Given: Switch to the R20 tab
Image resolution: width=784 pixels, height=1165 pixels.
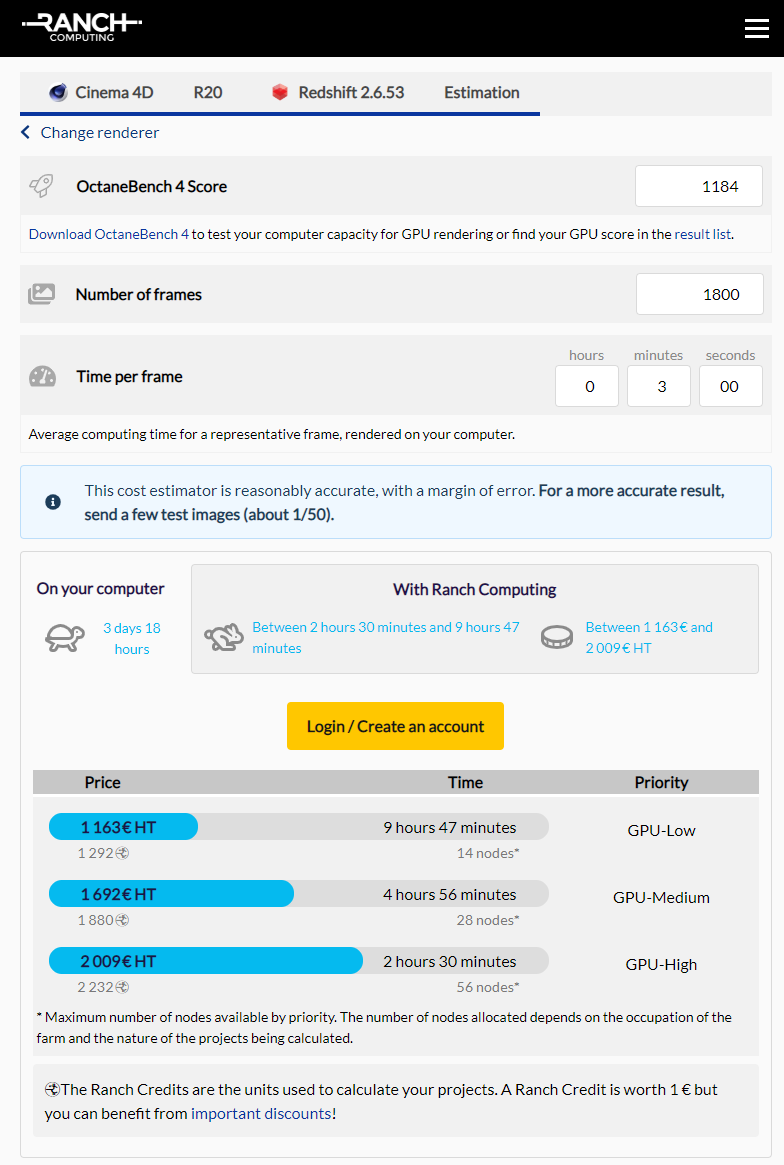Looking at the screenshot, I should pyautogui.click(x=208, y=93).
